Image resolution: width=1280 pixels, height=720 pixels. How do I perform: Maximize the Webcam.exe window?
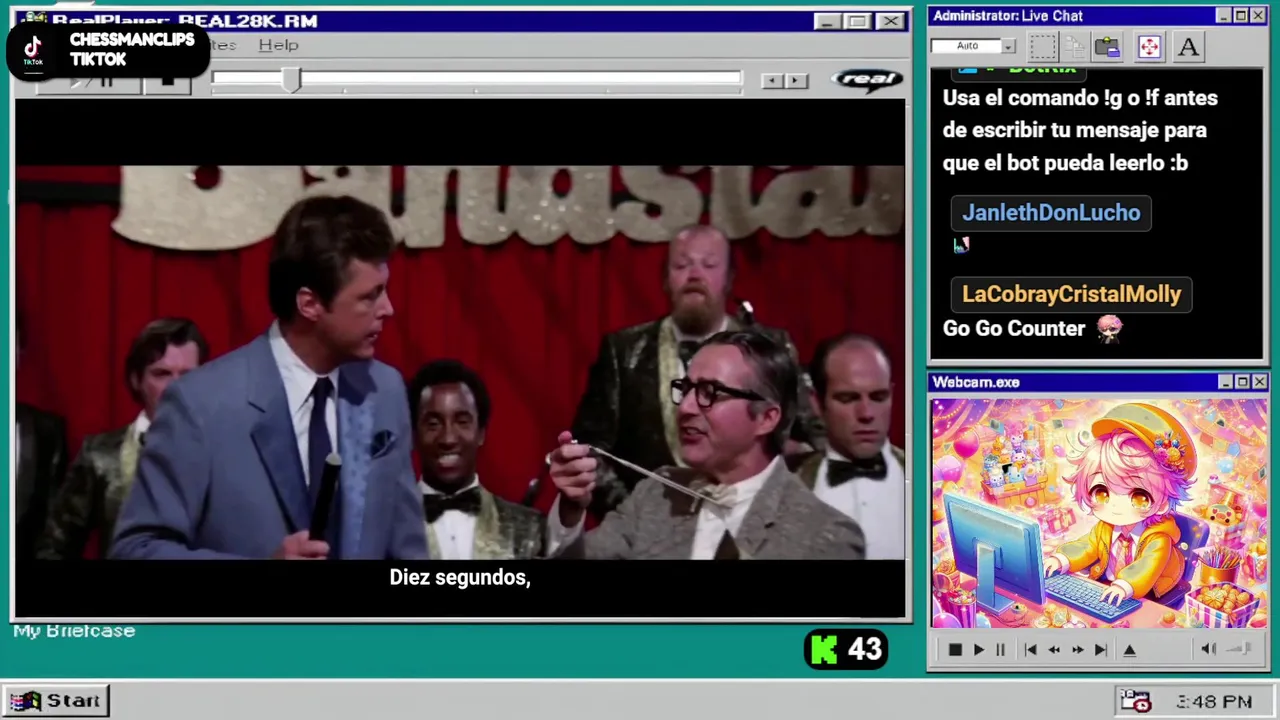[1243, 382]
